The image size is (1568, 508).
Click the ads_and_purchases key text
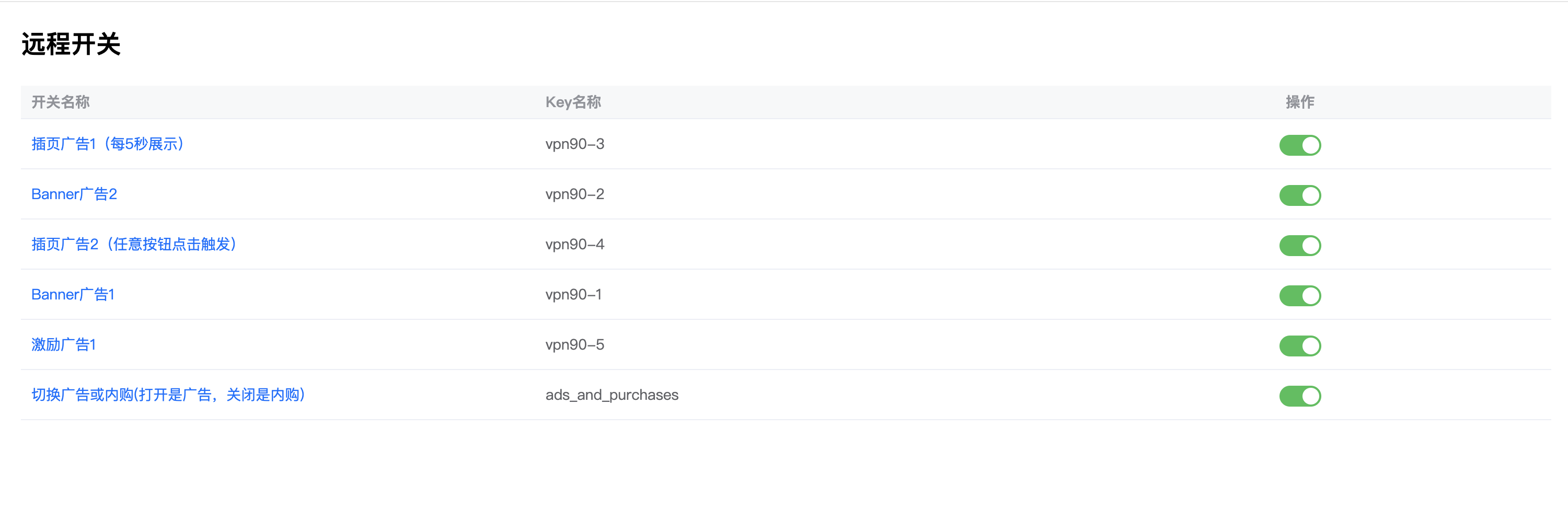[612, 395]
